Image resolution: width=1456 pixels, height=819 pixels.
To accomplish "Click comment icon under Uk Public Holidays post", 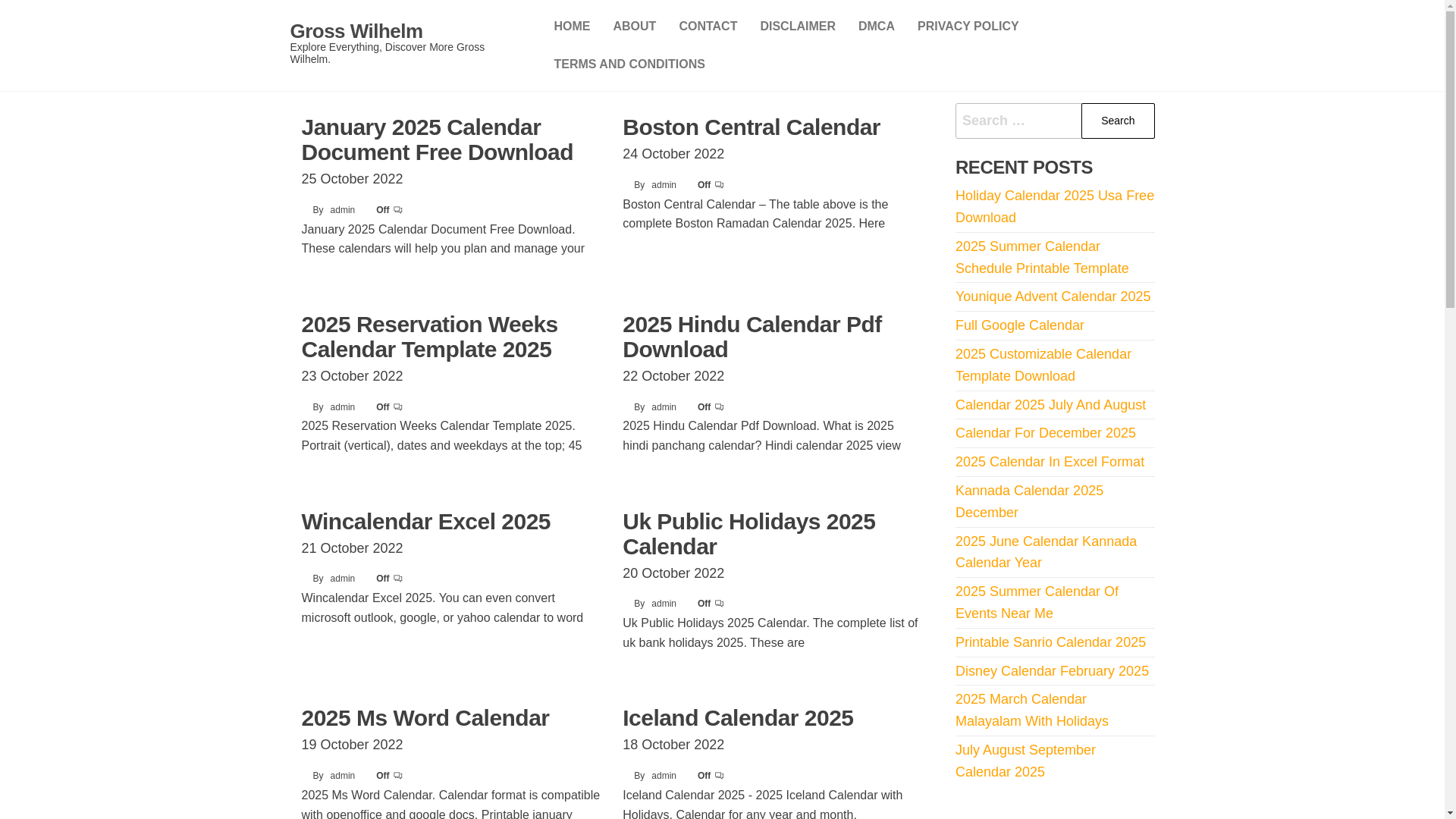I will click(719, 604).
